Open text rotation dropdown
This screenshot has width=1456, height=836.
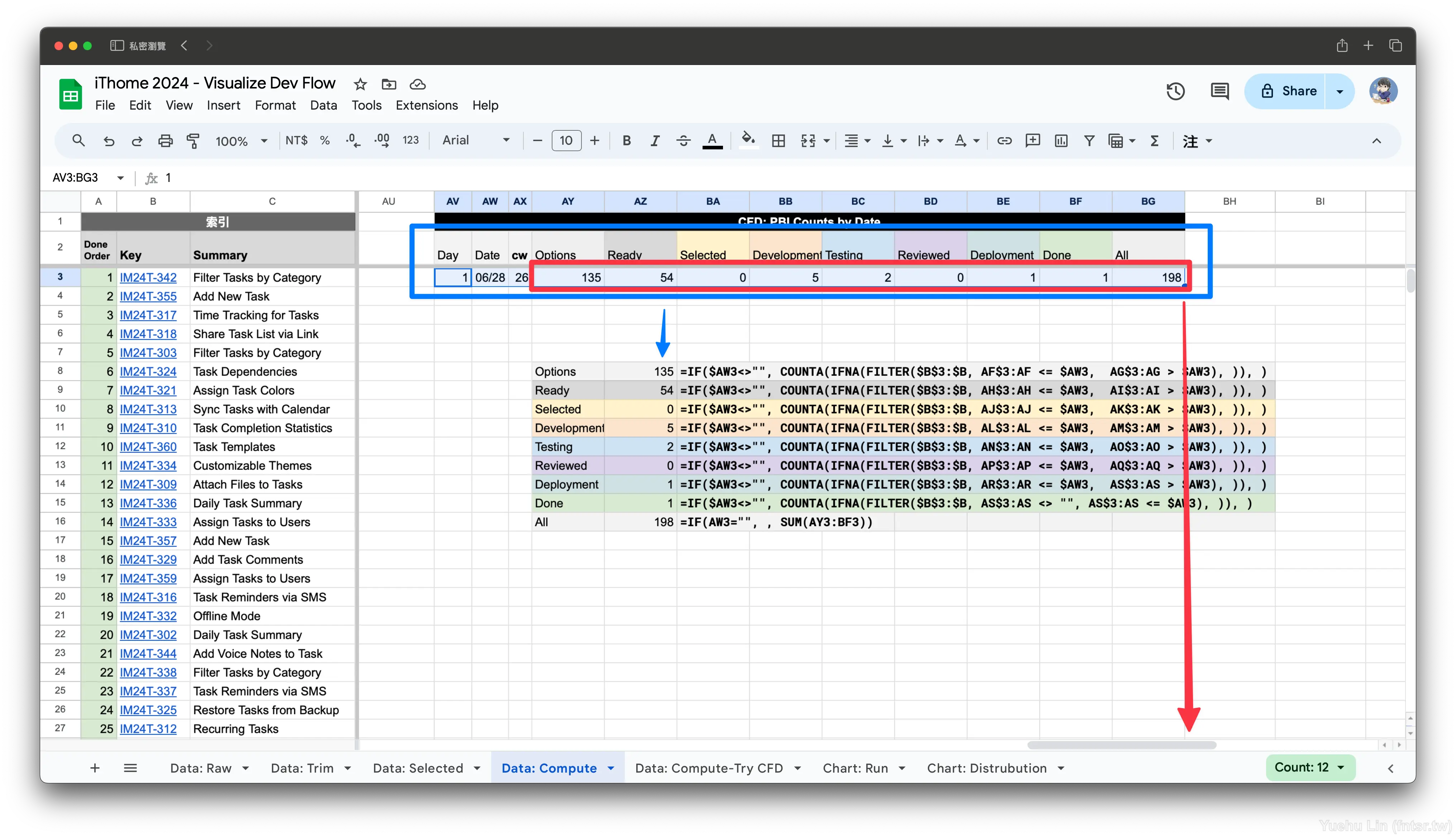pyautogui.click(x=967, y=141)
